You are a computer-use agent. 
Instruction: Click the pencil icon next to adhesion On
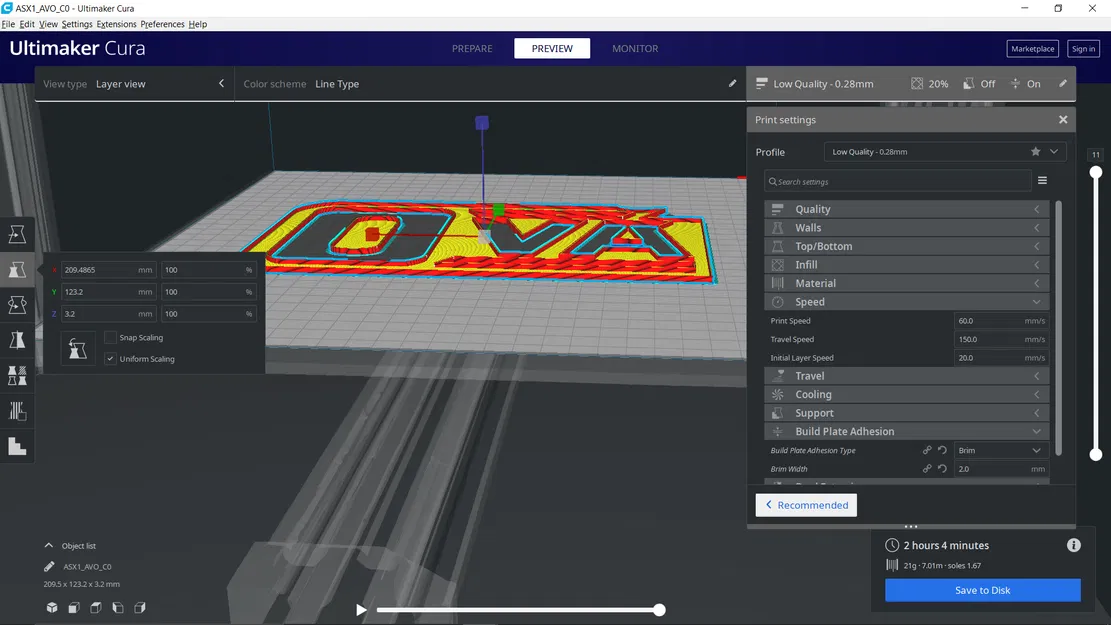[1063, 84]
